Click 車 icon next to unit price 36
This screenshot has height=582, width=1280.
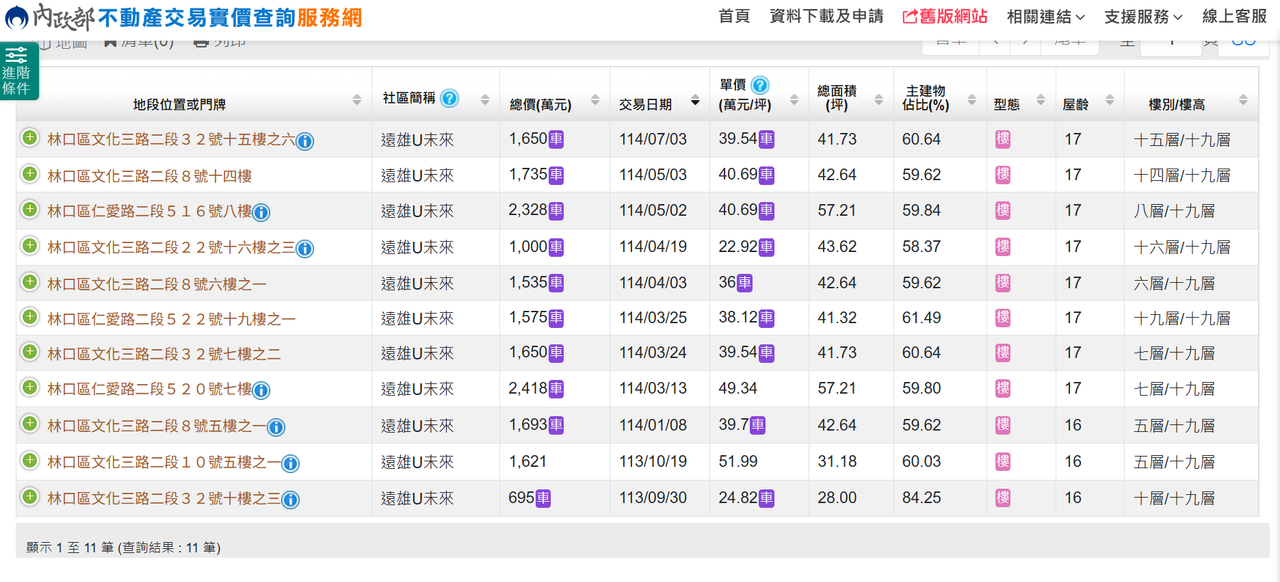744,283
